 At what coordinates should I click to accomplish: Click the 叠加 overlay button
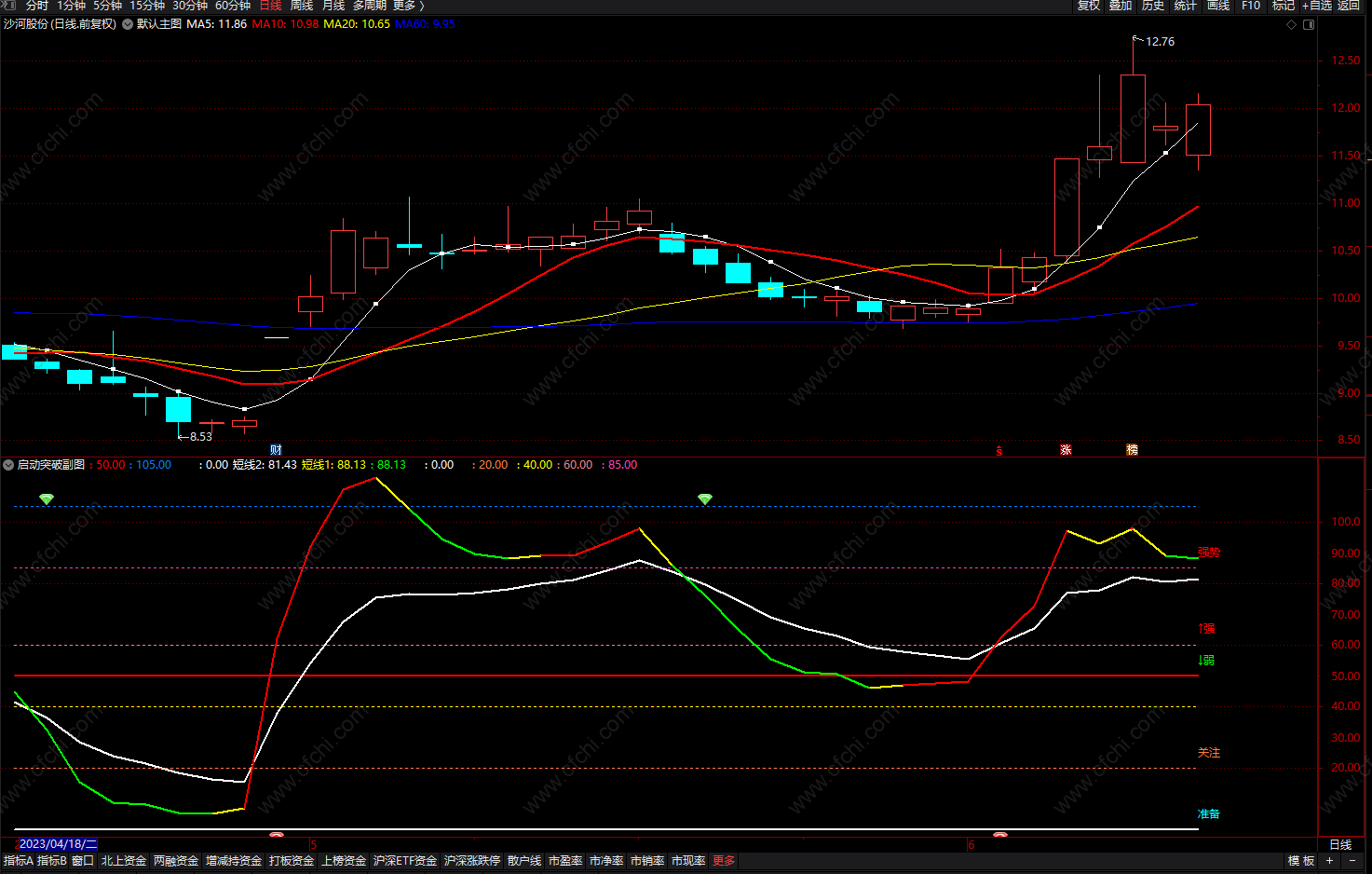pyautogui.click(x=1121, y=6)
